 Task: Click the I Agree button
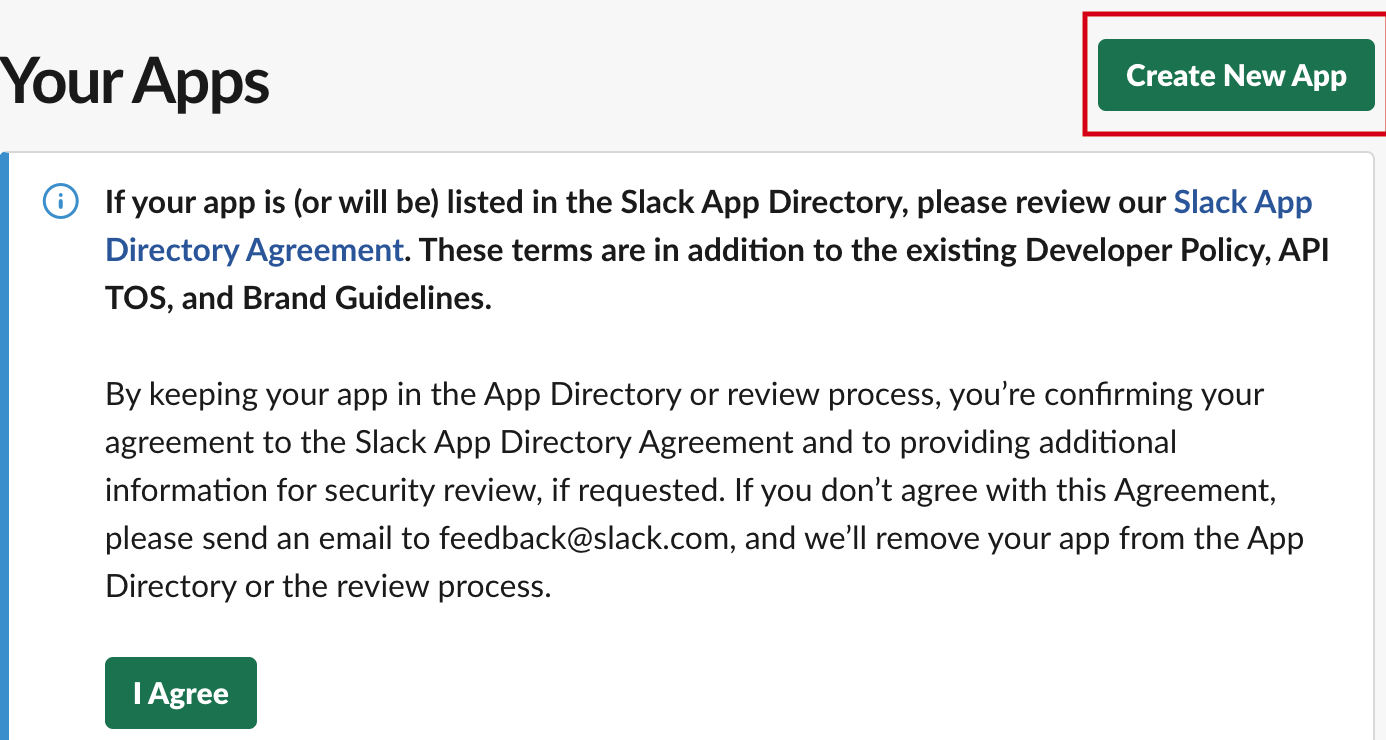(x=181, y=693)
